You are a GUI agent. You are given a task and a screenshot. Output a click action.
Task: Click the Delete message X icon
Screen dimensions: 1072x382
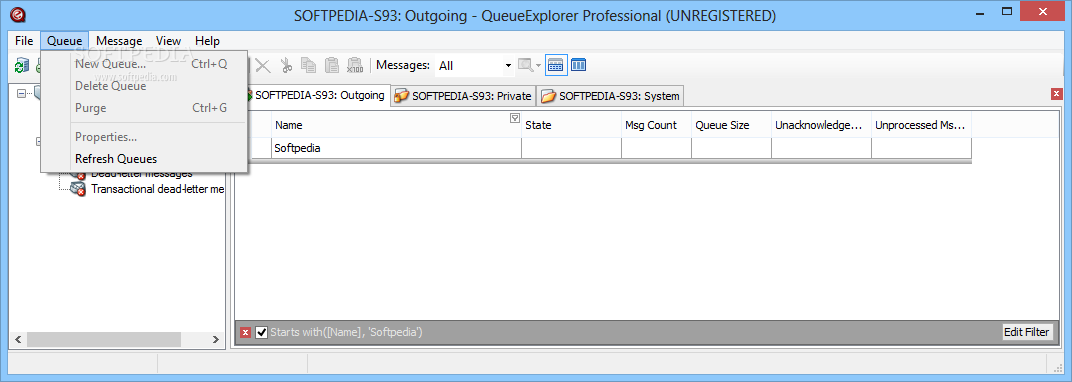pyautogui.click(x=263, y=66)
